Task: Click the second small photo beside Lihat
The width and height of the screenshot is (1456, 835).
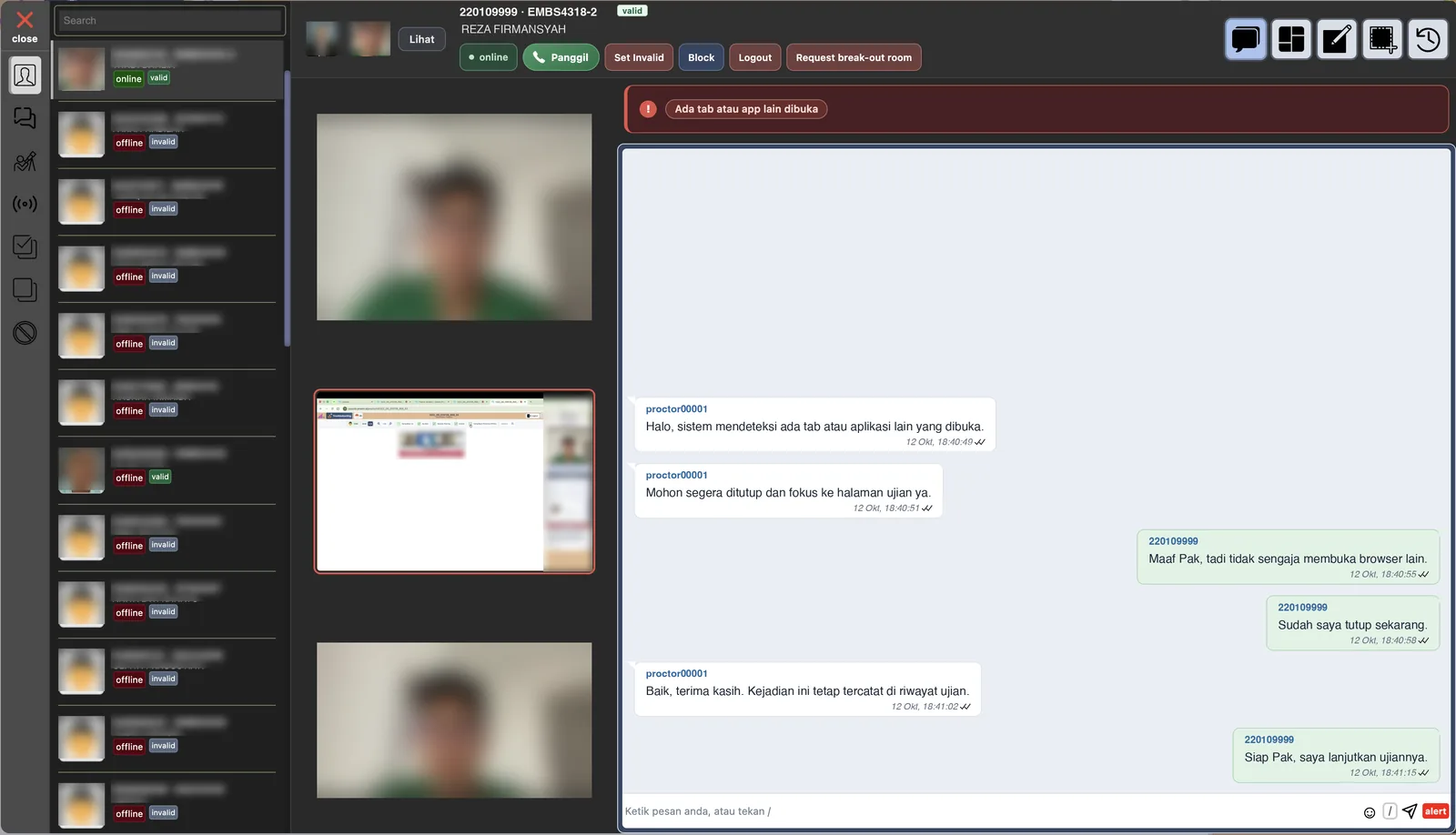Action: [x=370, y=39]
